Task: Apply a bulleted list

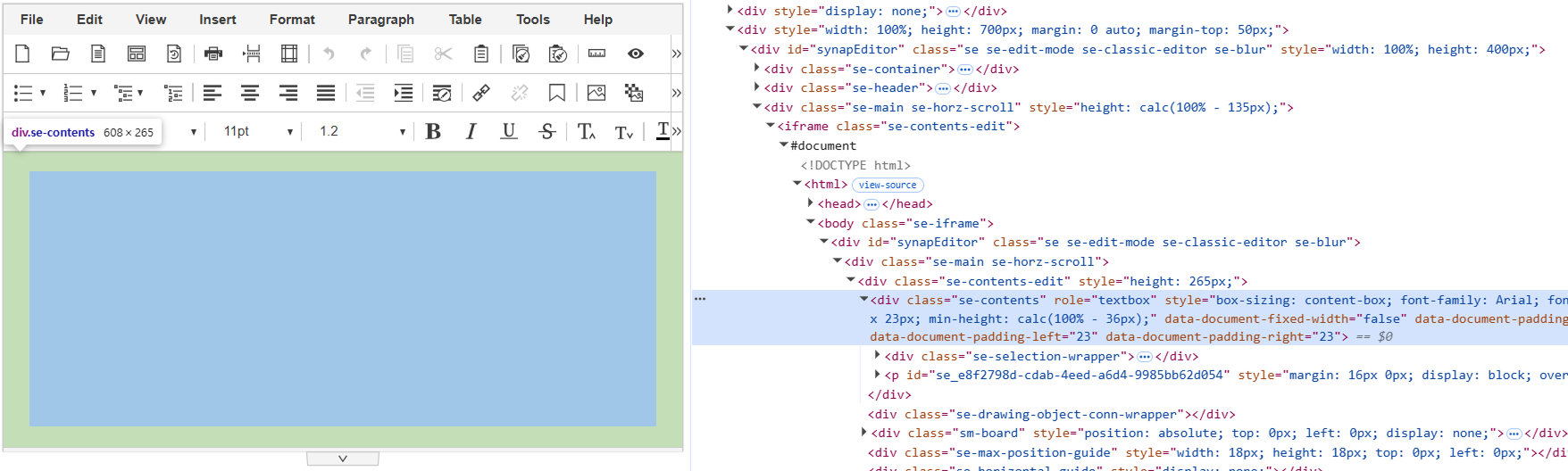Action: (23, 92)
